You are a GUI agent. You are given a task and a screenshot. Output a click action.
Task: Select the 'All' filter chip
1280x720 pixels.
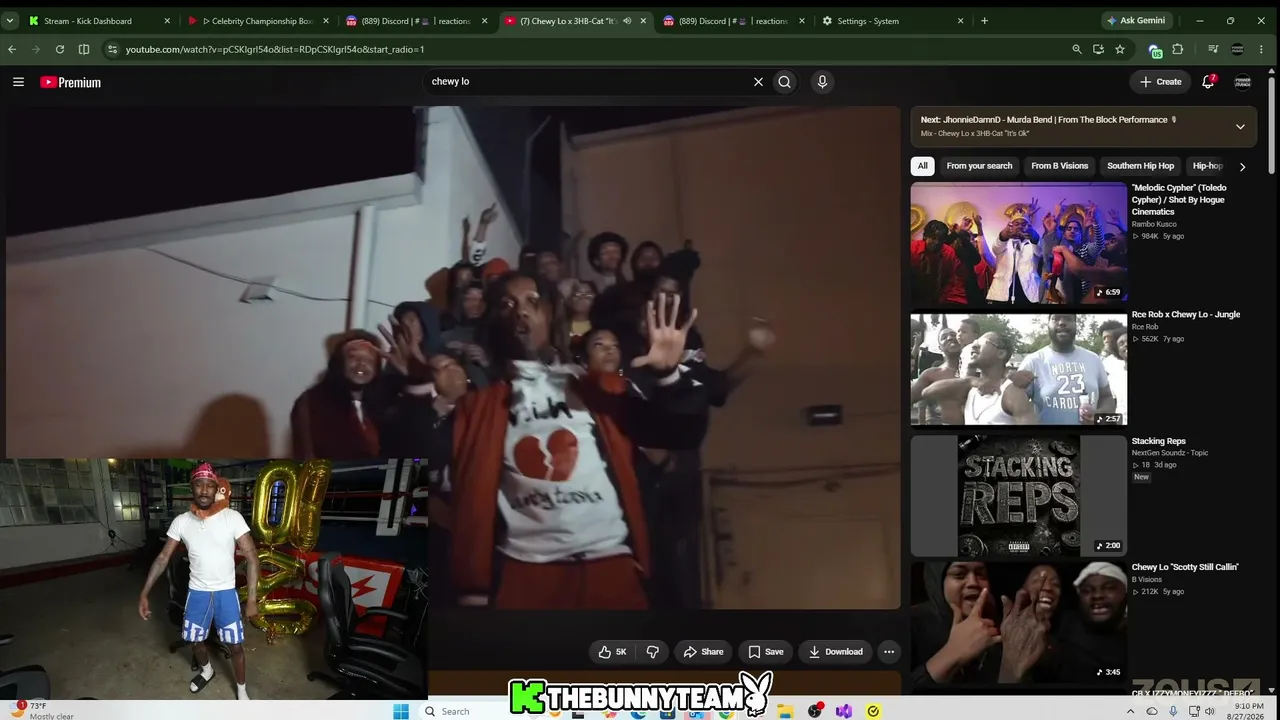point(922,166)
